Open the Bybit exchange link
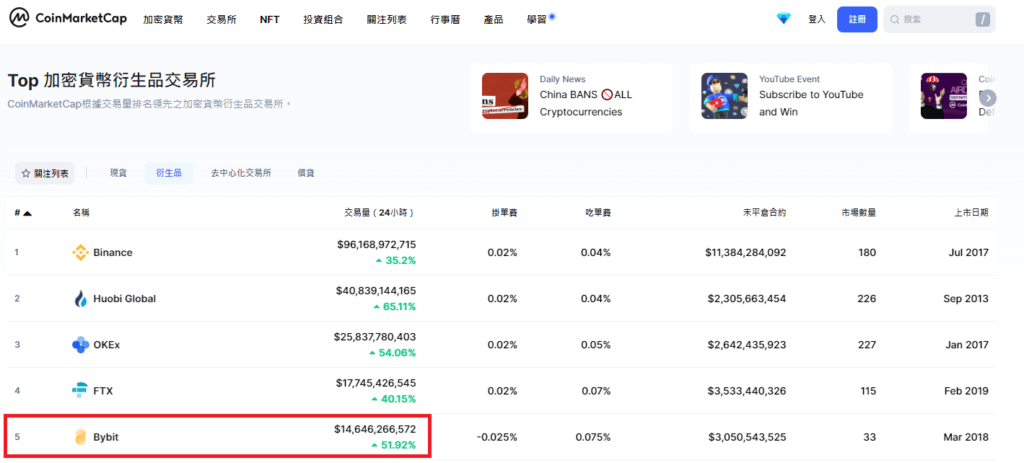The width and height of the screenshot is (1024, 463). [106, 437]
